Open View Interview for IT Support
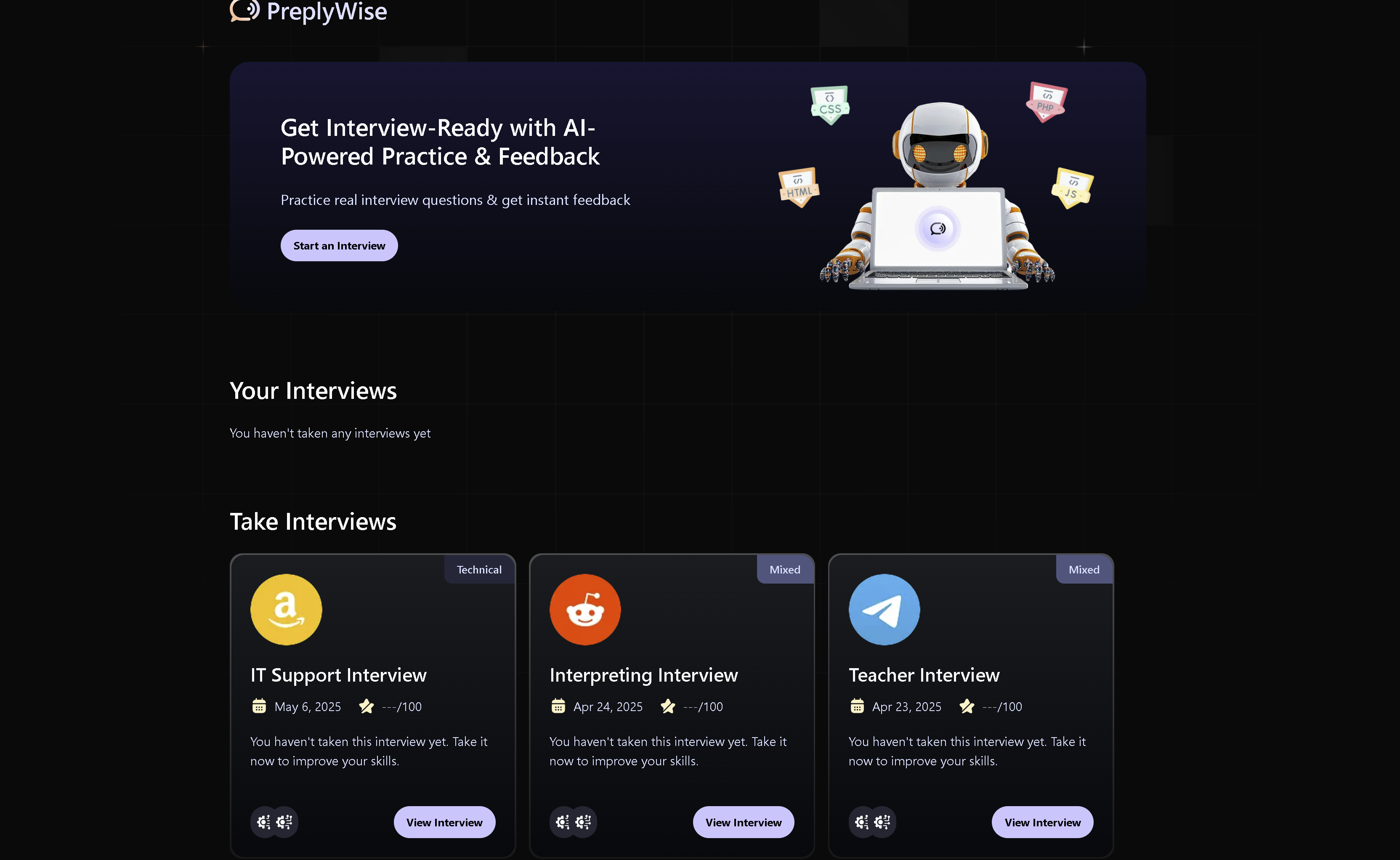1400x860 pixels. pyautogui.click(x=444, y=822)
